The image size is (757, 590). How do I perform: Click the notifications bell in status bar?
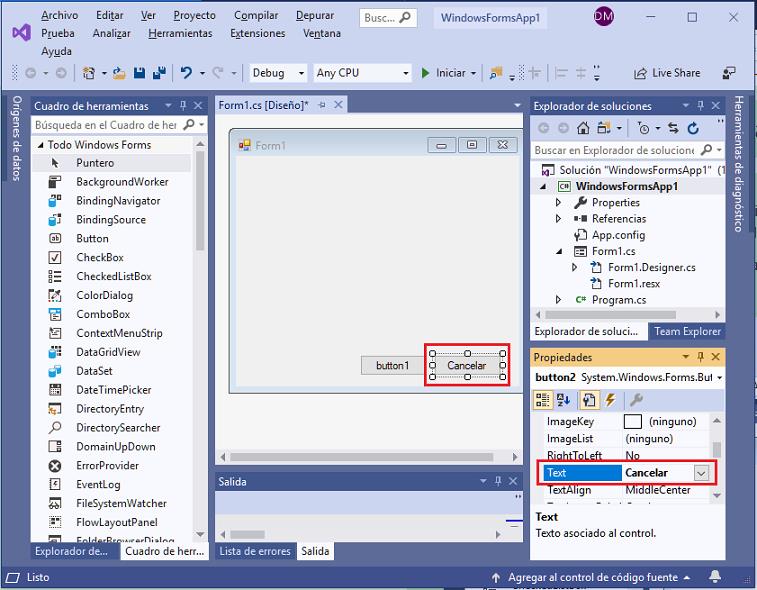coord(715,577)
